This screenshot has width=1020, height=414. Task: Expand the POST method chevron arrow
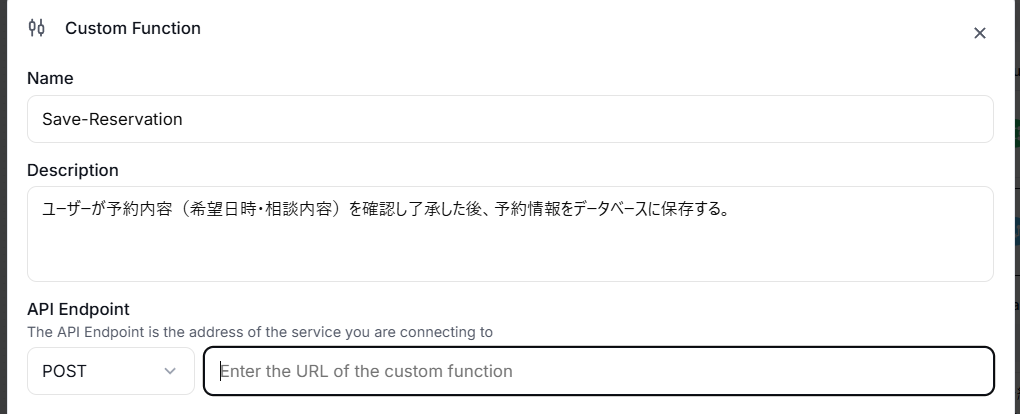(169, 371)
